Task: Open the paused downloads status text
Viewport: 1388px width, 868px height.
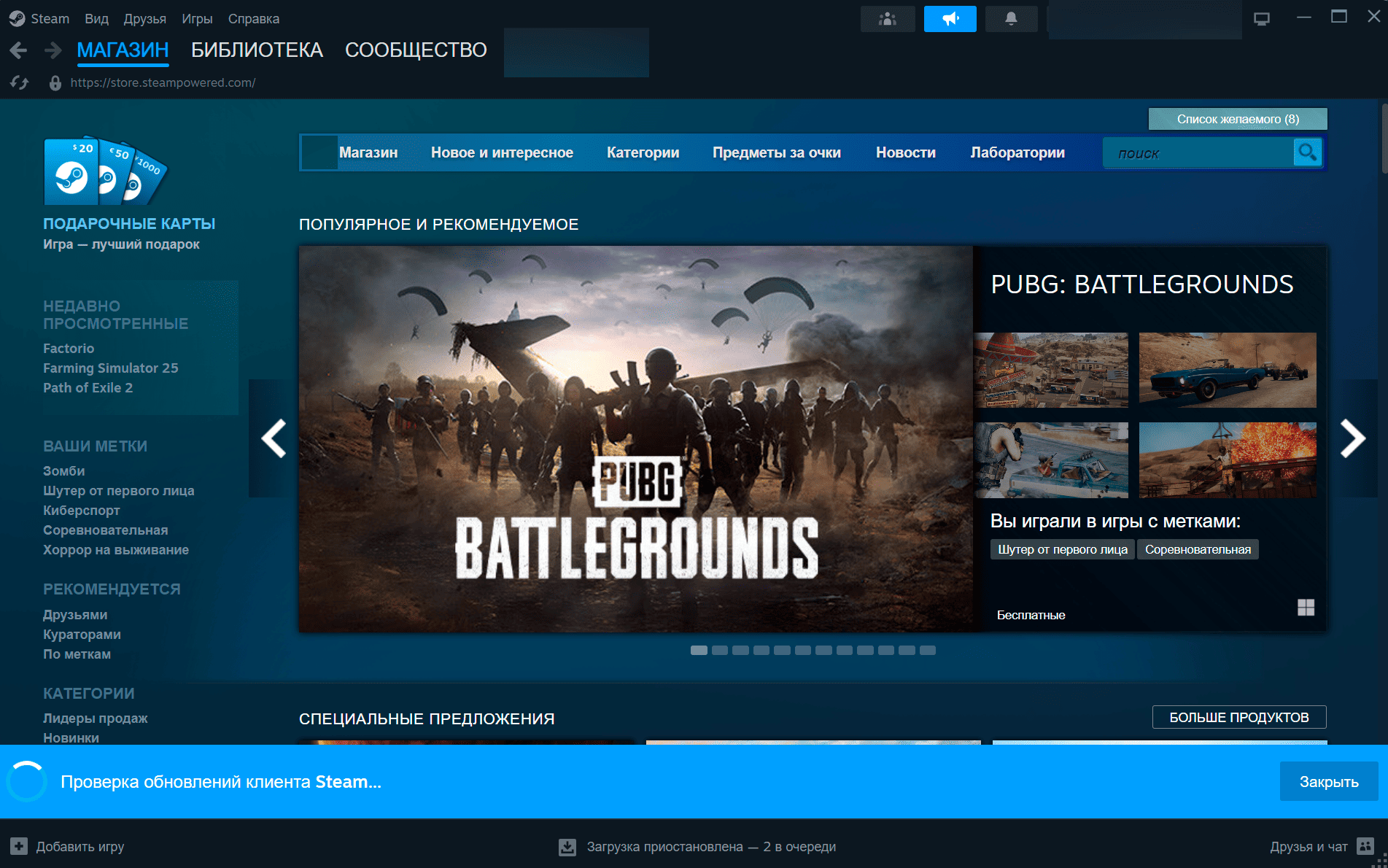Action: [x=711, y=847]
